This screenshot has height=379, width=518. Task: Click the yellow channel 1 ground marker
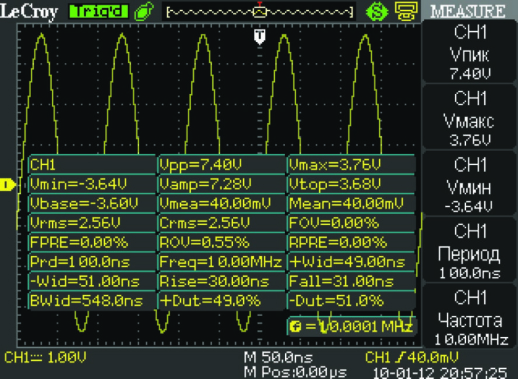click(x=7, y=185)
